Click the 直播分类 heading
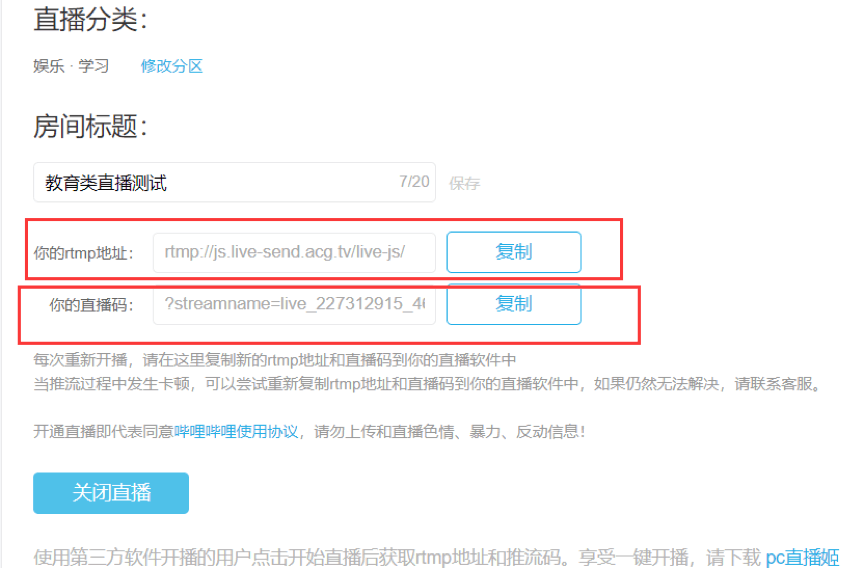The height and width of the screenshot is (568, 862). point(91,20)
